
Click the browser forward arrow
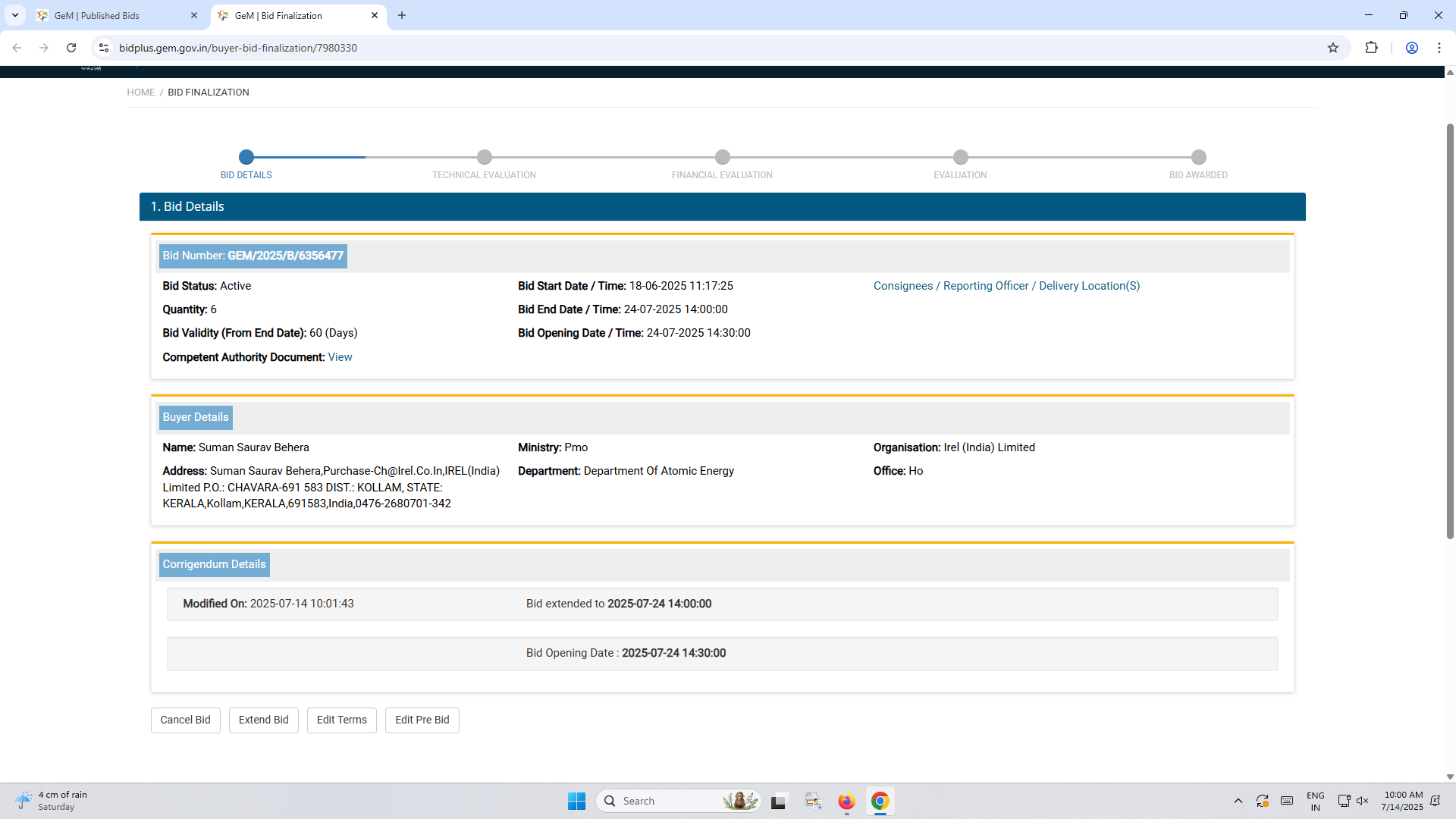click(x=44, y=48)
